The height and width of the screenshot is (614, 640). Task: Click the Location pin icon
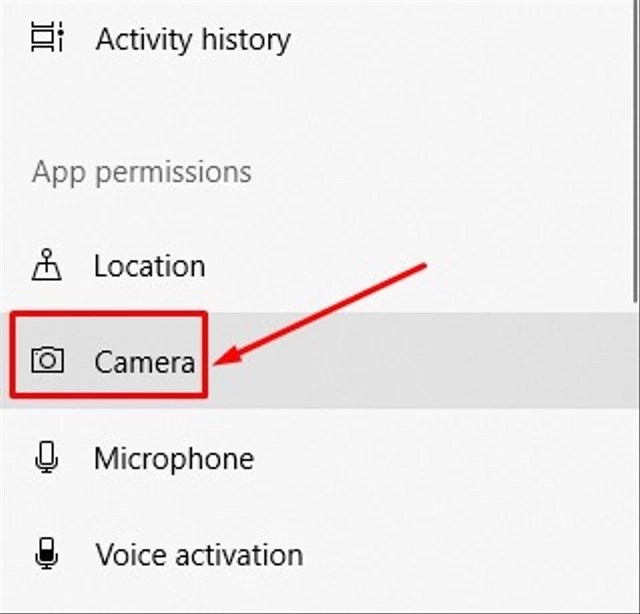coord(47,265)
